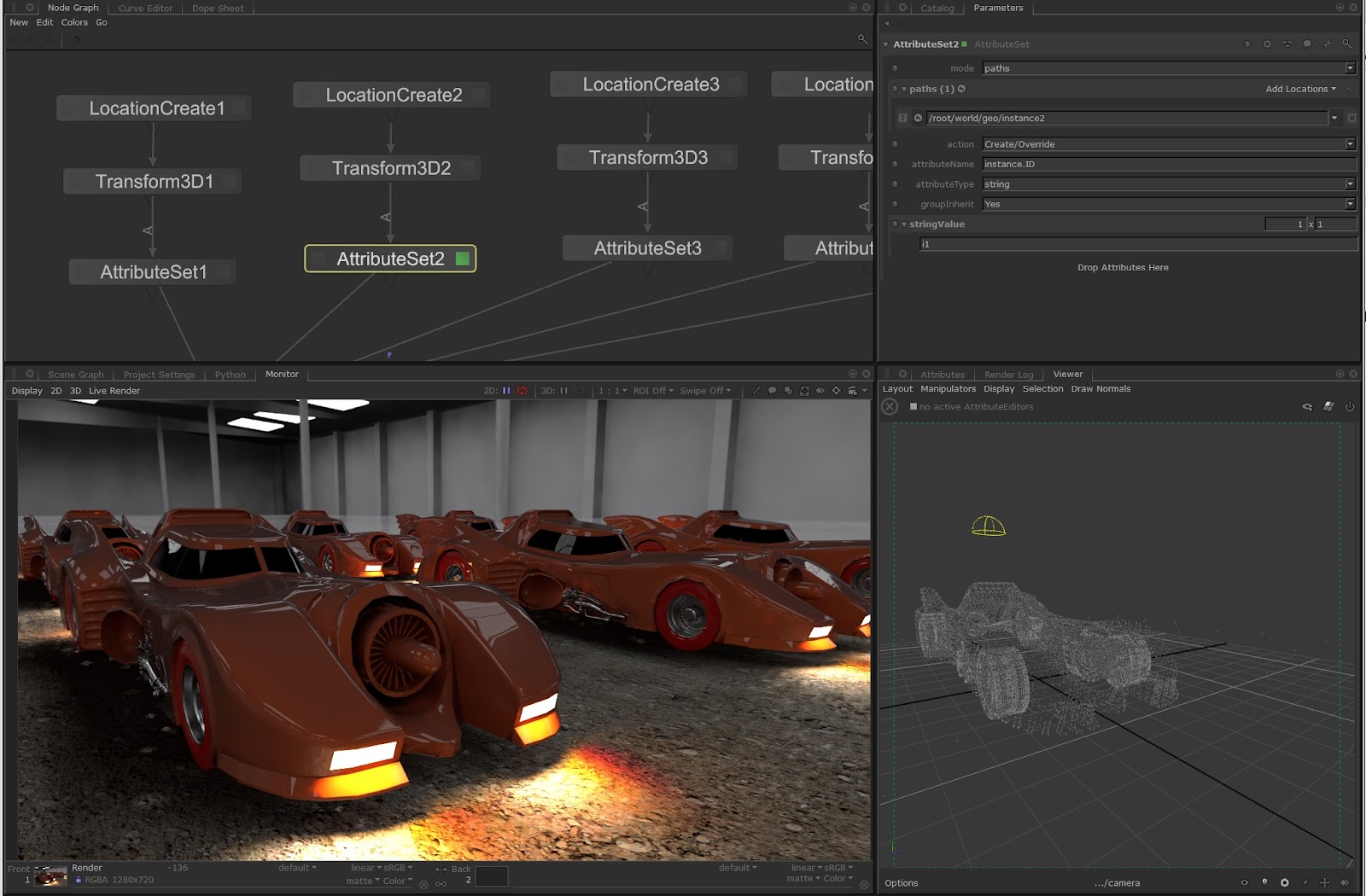Switch to the Scene Graph tab
The width and height of the screenshot is (1366, 896).
(x=75, y=375)
